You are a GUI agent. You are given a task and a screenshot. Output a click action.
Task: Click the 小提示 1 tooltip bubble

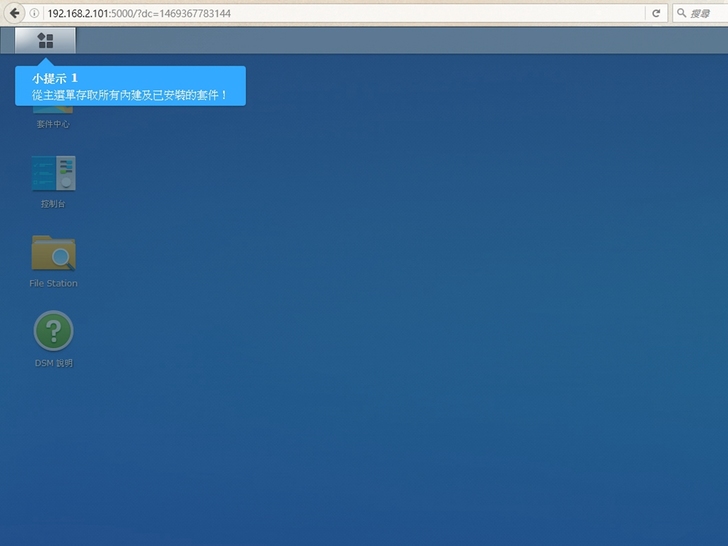(x=130, y=86)
